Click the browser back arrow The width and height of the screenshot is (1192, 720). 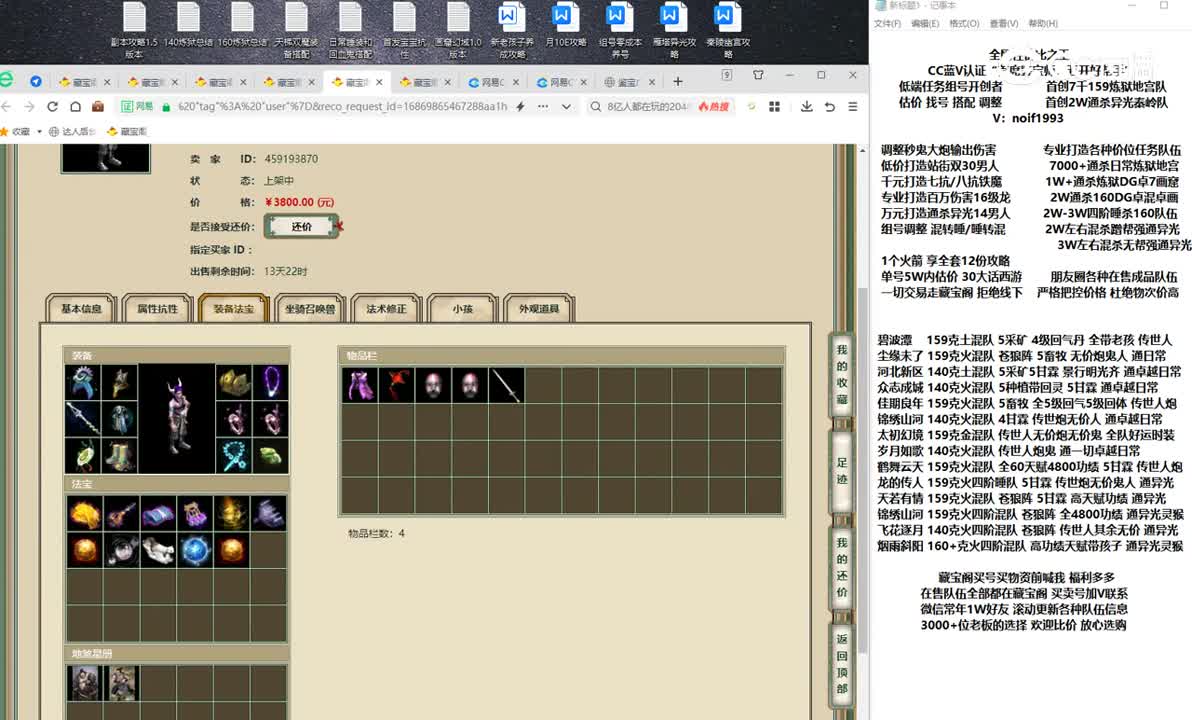click(7, 106)
